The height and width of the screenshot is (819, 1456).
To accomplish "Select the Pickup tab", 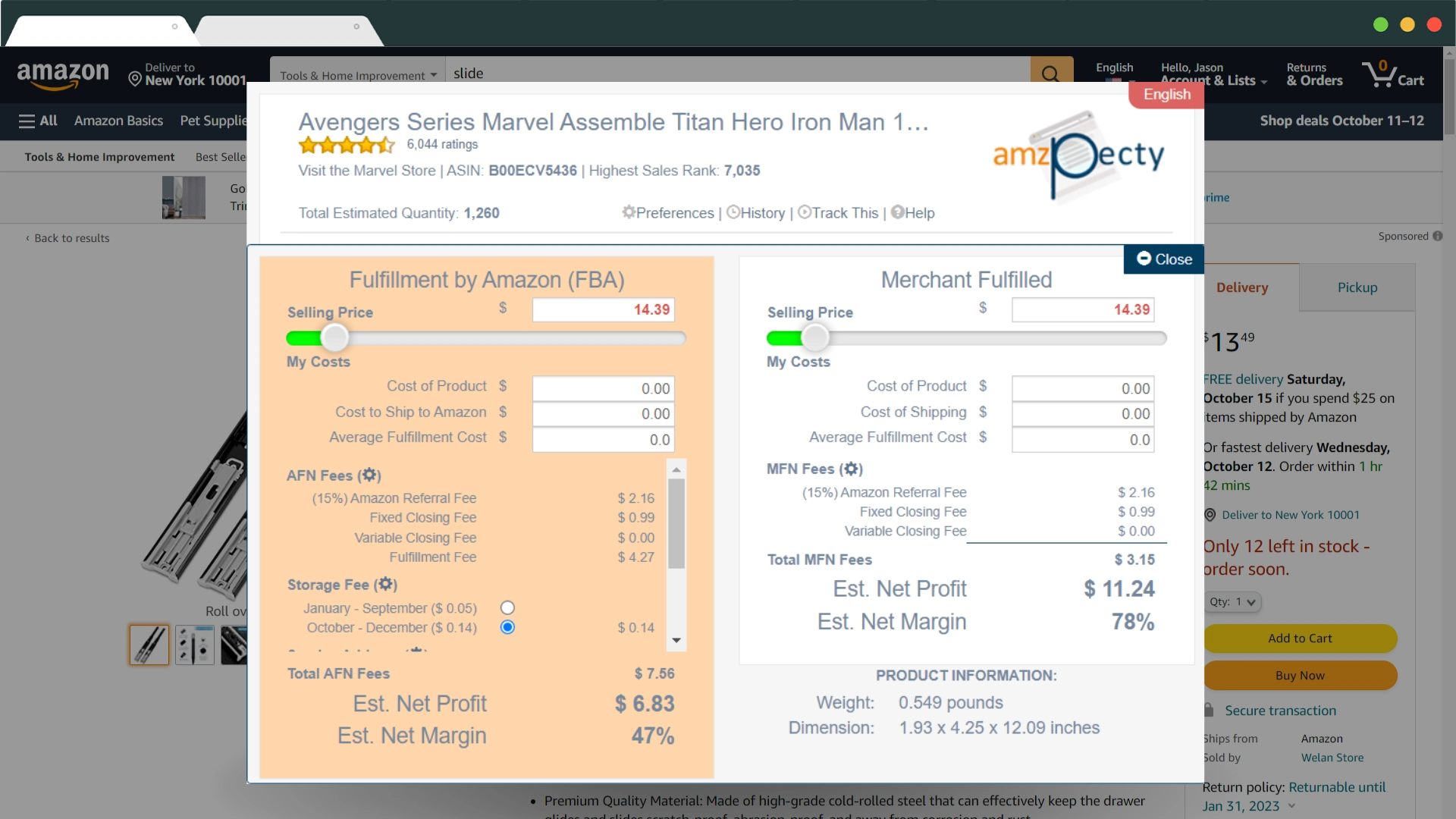I will point(1357,287).
